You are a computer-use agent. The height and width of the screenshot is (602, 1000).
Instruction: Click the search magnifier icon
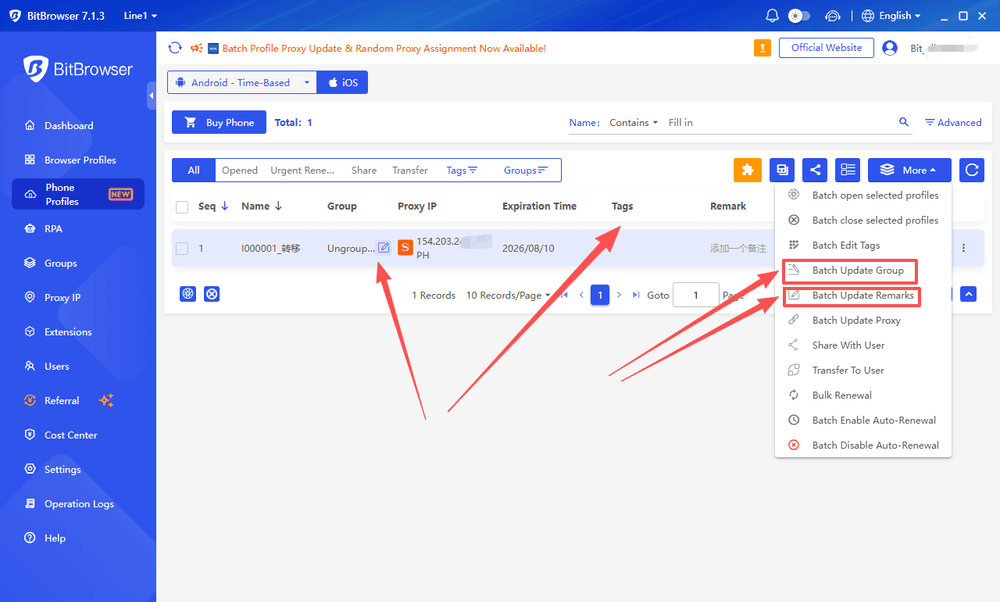[904, 122]
